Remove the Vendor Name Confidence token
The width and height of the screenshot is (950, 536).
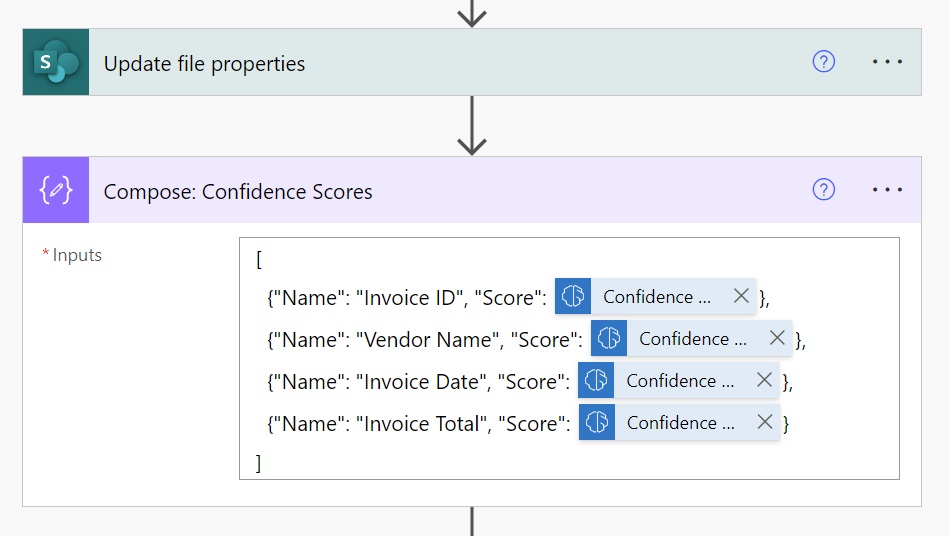click(777, 338)
